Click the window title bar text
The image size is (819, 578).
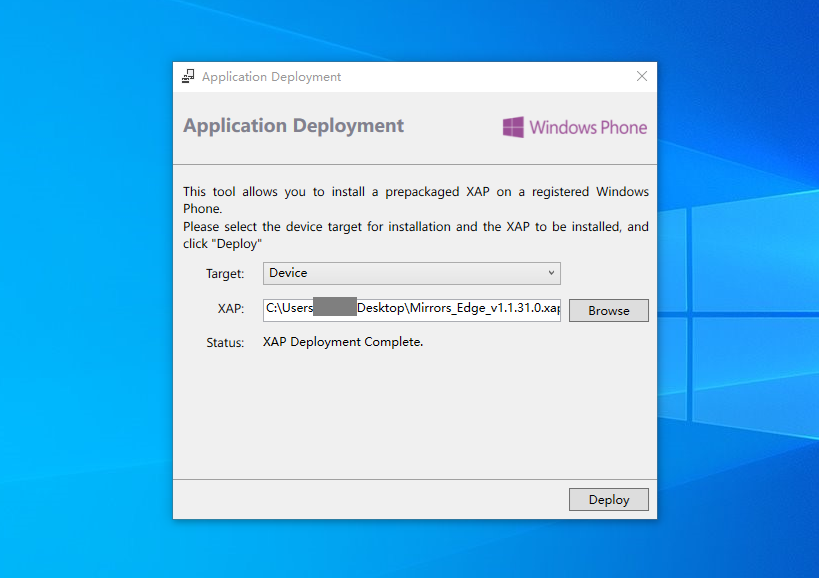tap(271, 77)
